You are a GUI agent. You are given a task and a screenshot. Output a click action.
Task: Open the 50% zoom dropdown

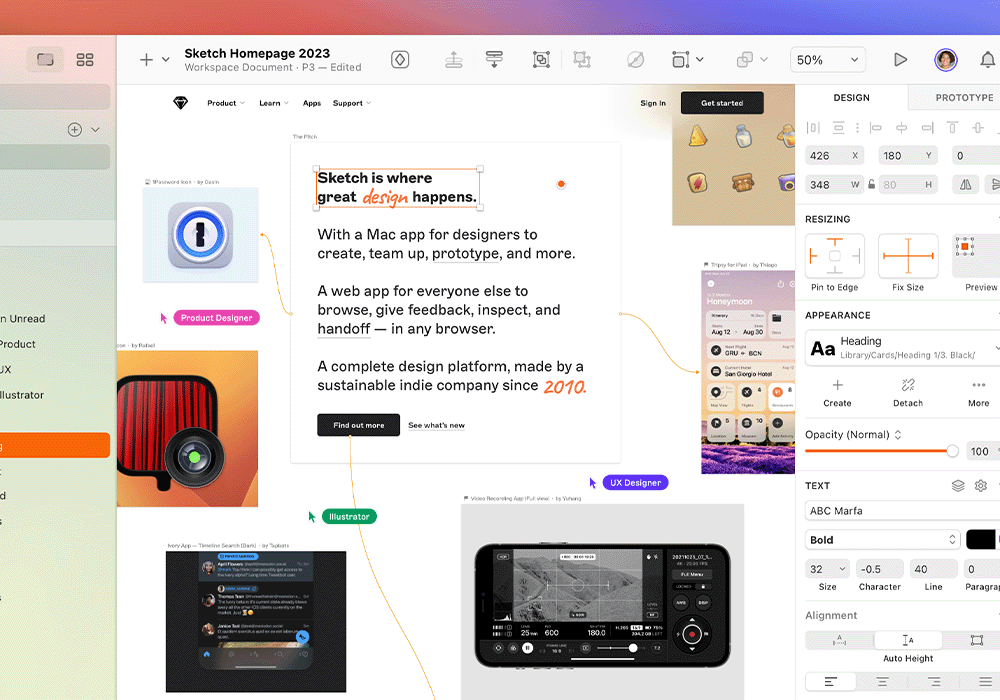(x=828, y=60)
